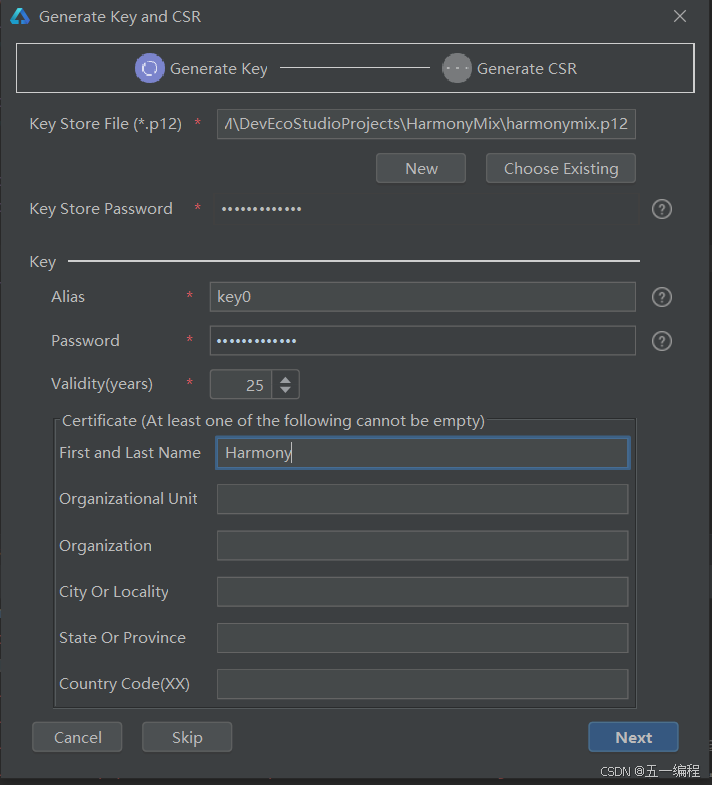Click the New key store button
The image size is (712, 785).
(x=421, y=168)
